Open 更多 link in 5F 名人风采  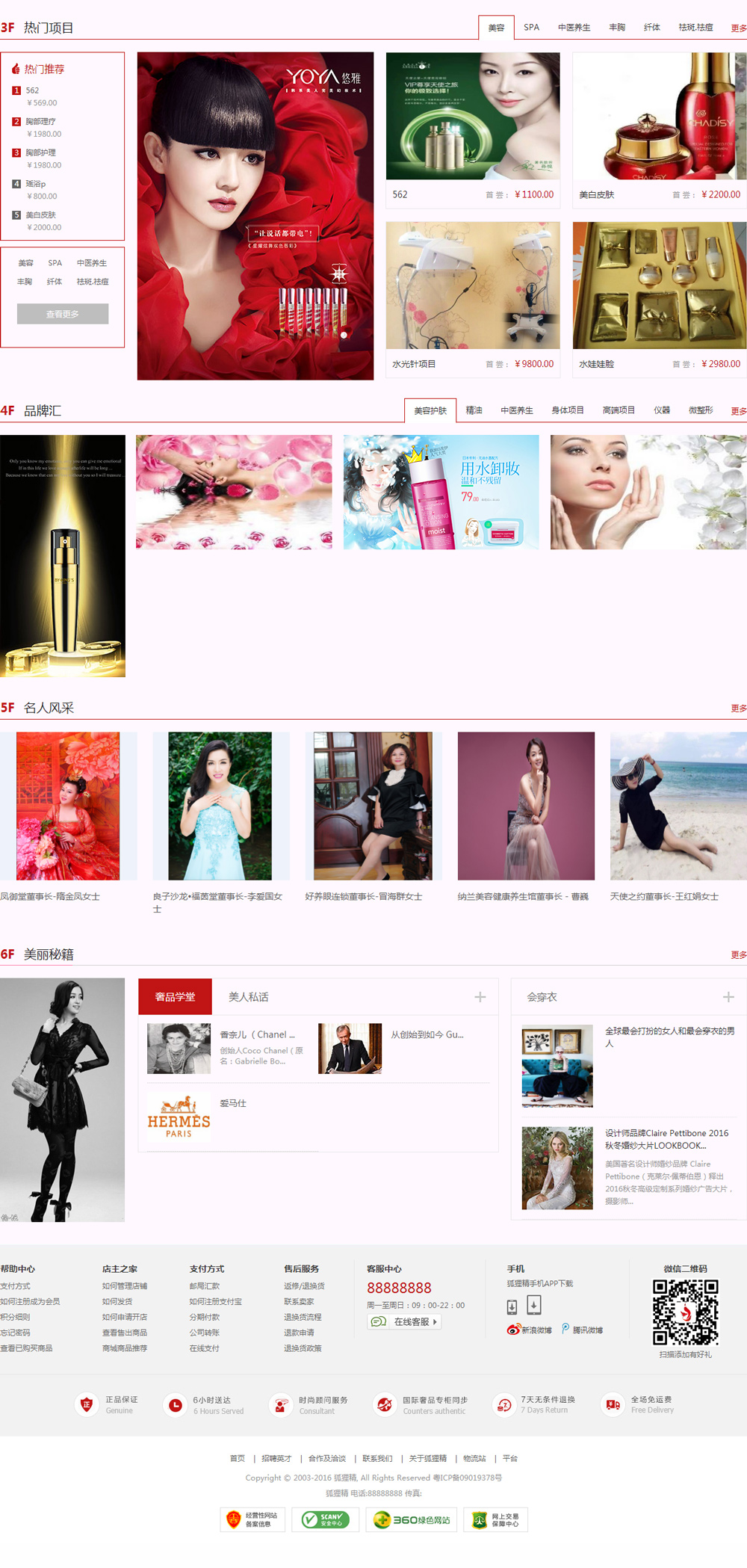coord(738,708)
